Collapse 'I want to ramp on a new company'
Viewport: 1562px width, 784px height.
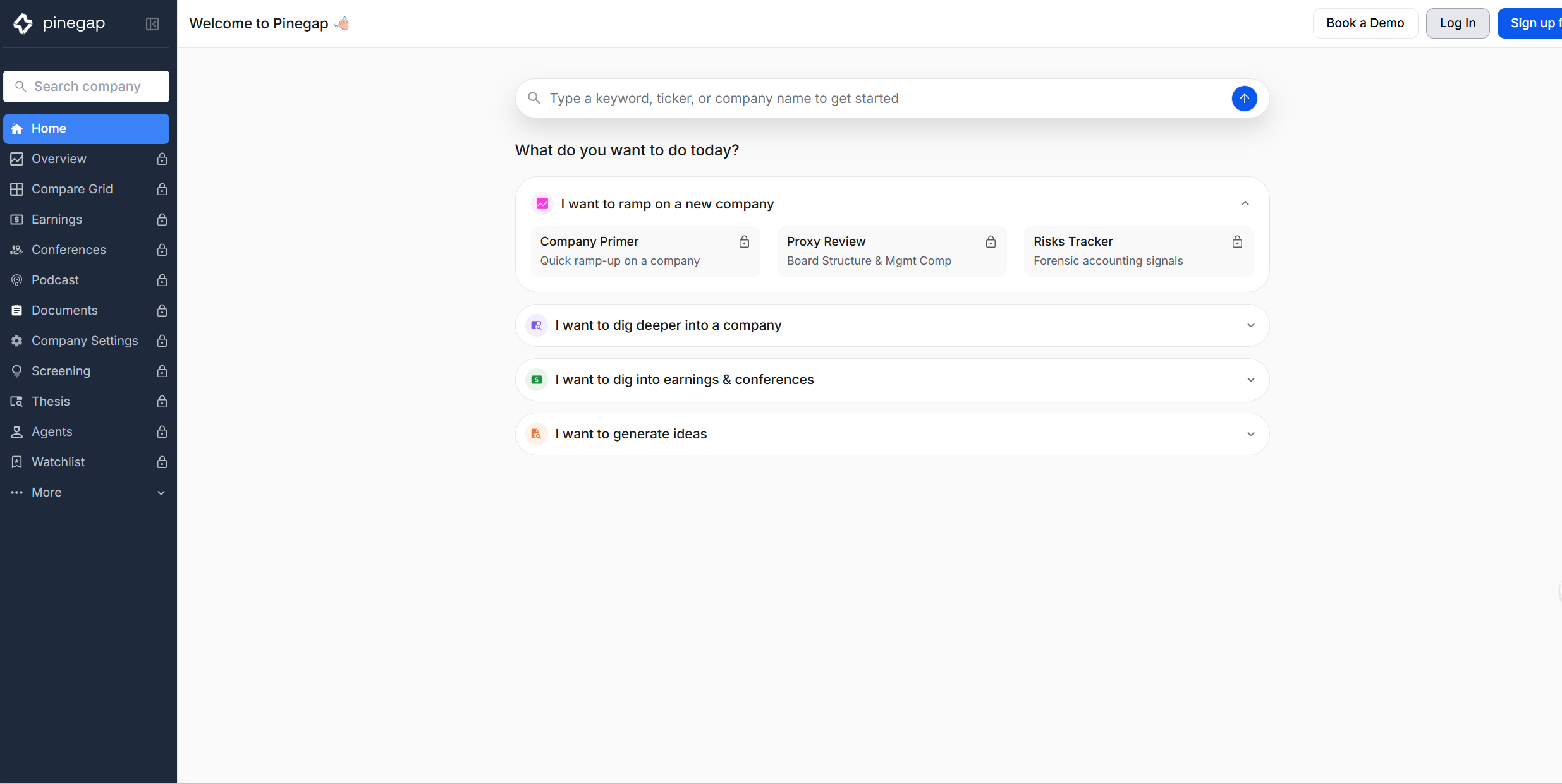(1245, 203)
